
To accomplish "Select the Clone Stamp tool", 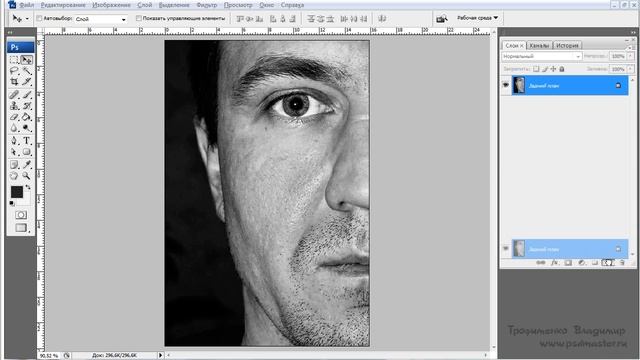I will 14,106.
